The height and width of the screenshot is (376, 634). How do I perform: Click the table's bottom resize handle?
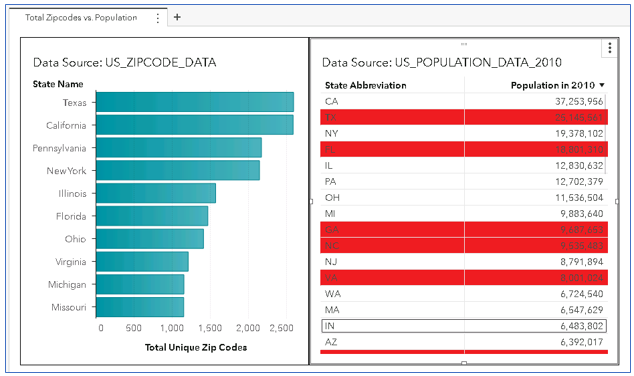(464, 363)
